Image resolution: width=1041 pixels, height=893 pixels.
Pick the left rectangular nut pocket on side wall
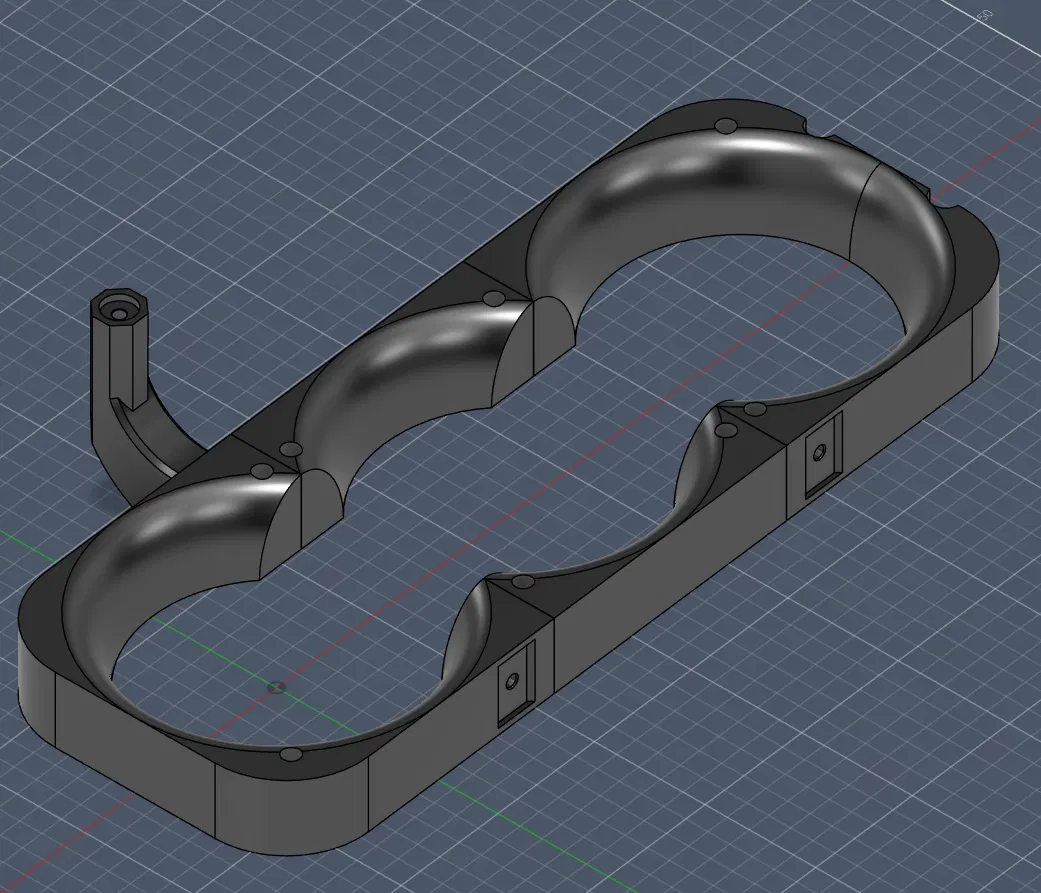coord(515,683)
